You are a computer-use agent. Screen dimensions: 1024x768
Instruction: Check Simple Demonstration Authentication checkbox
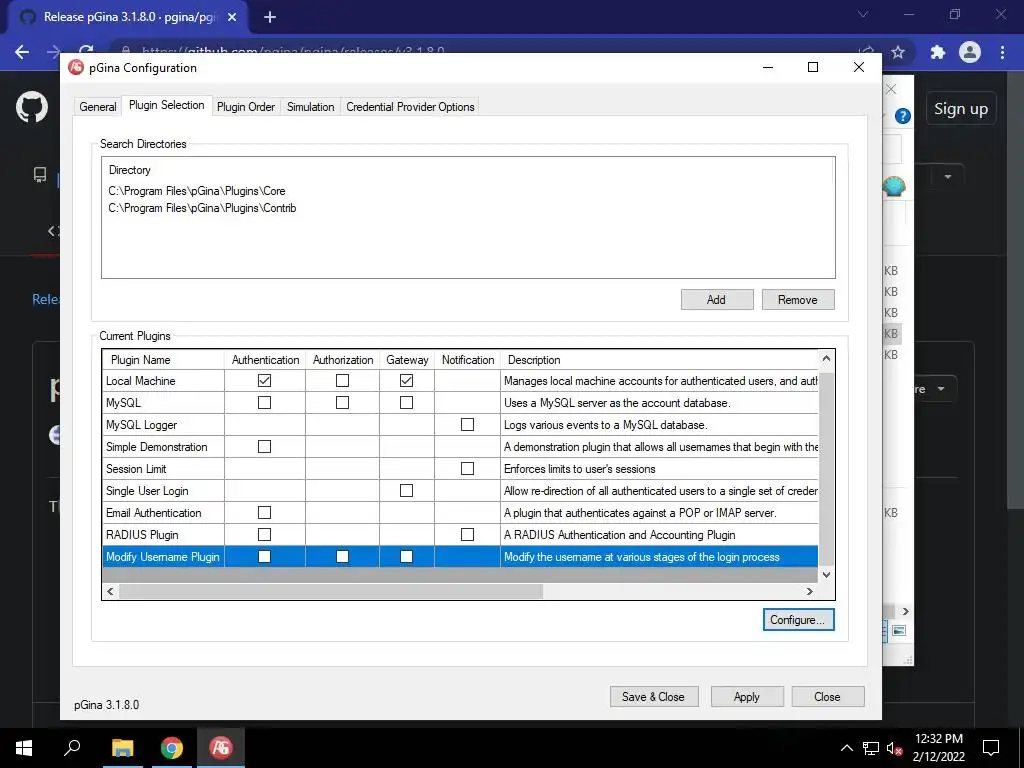point(264,447)
